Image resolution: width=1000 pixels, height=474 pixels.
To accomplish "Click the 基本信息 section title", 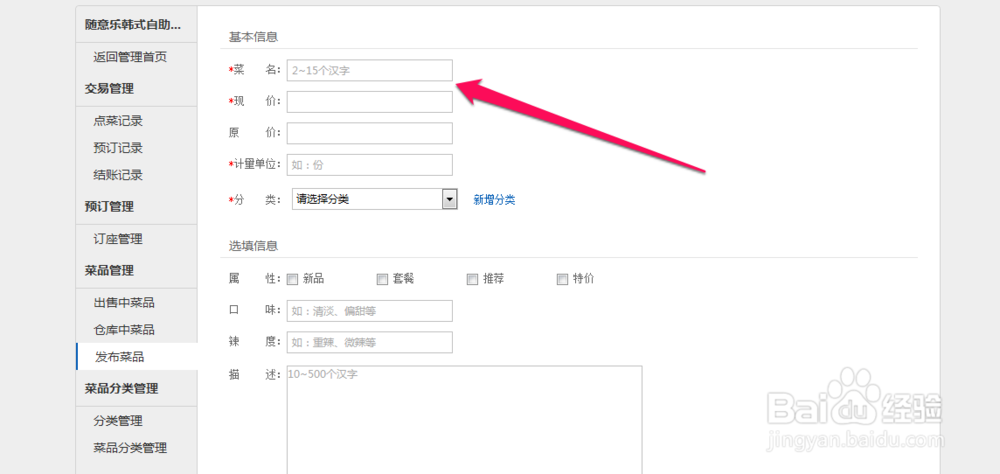I will (x=253, y=36).
